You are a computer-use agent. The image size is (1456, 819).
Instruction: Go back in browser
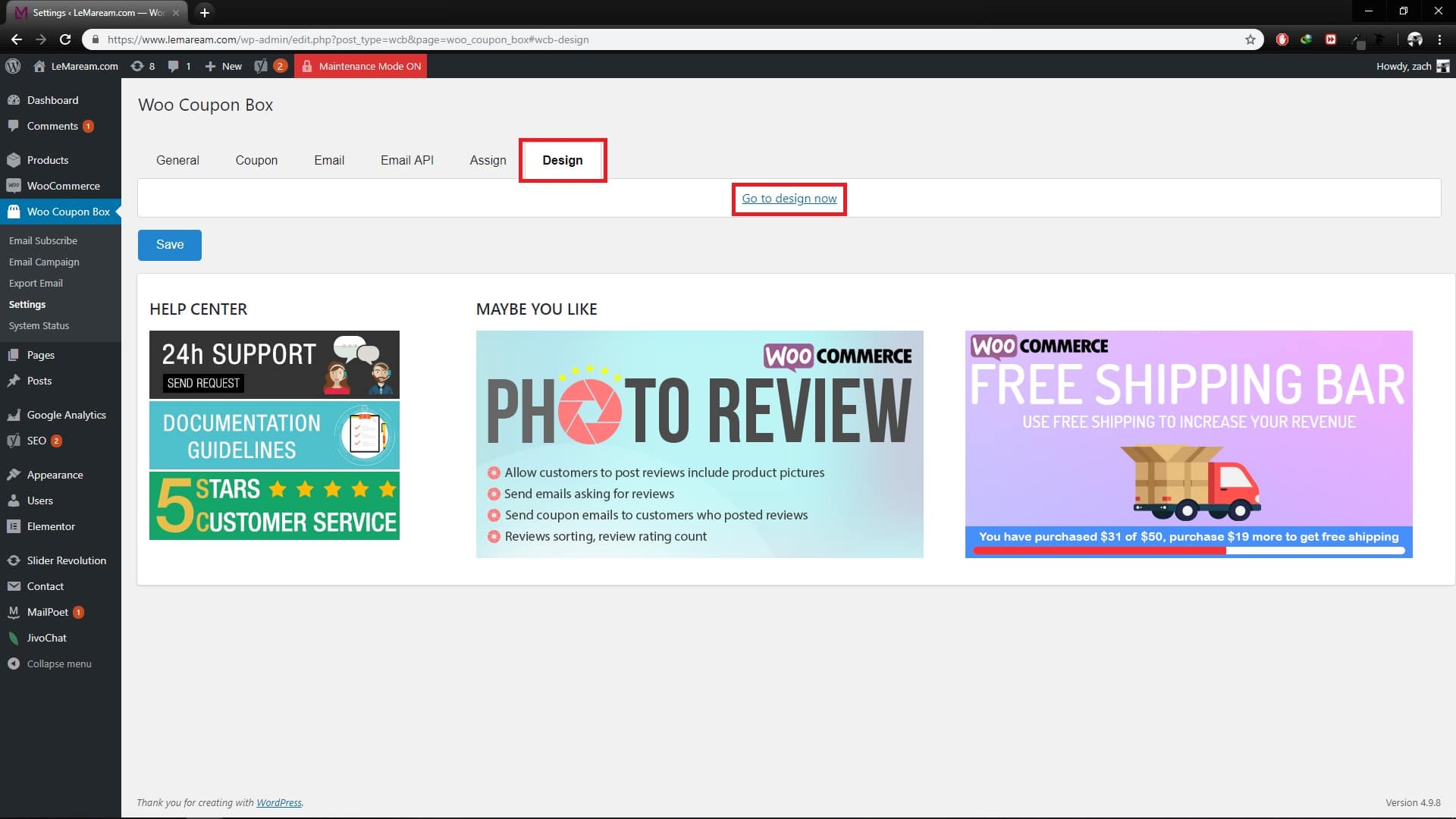point(17,39)
